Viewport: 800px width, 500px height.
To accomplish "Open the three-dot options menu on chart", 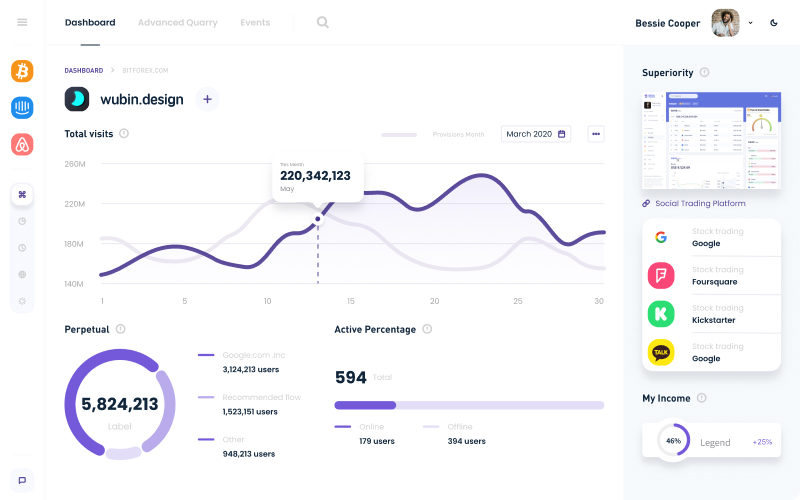I will click(x=596, y=134).
